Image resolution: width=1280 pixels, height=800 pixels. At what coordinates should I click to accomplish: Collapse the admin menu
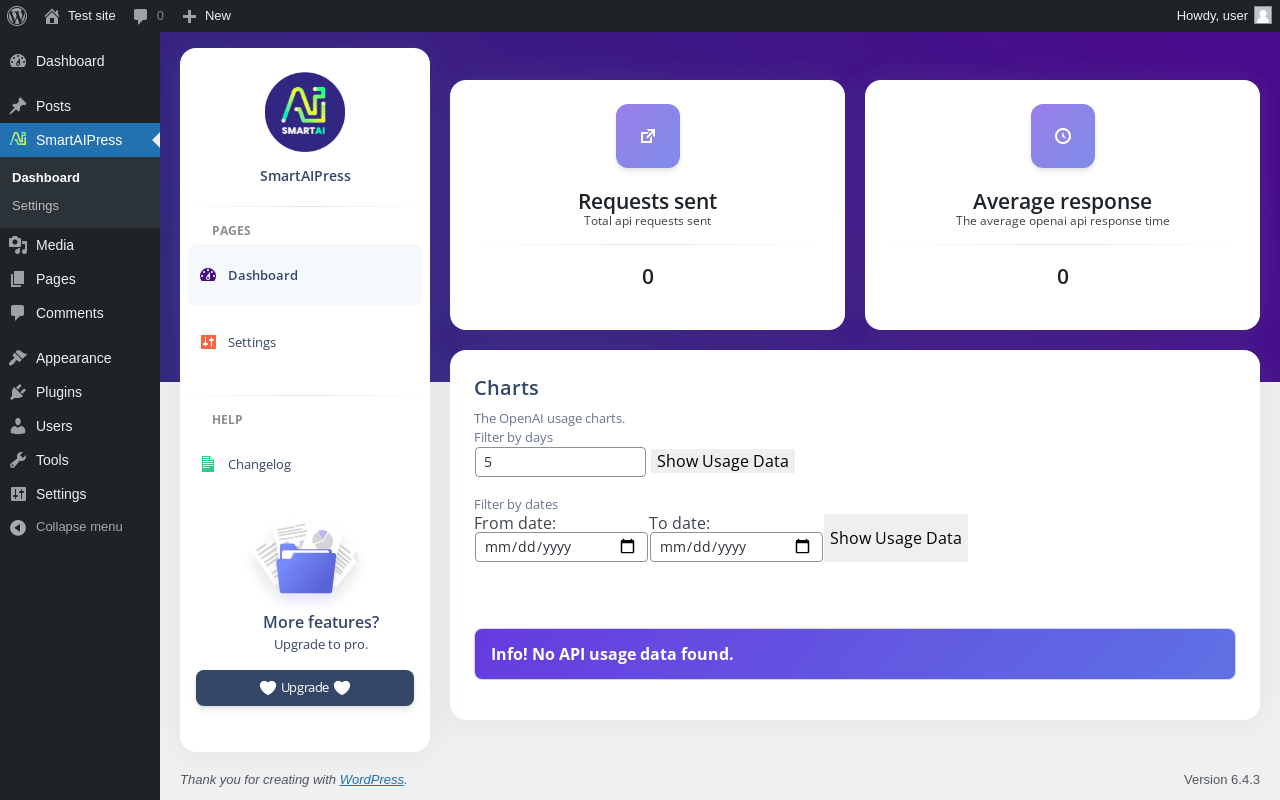click(80, 527)
